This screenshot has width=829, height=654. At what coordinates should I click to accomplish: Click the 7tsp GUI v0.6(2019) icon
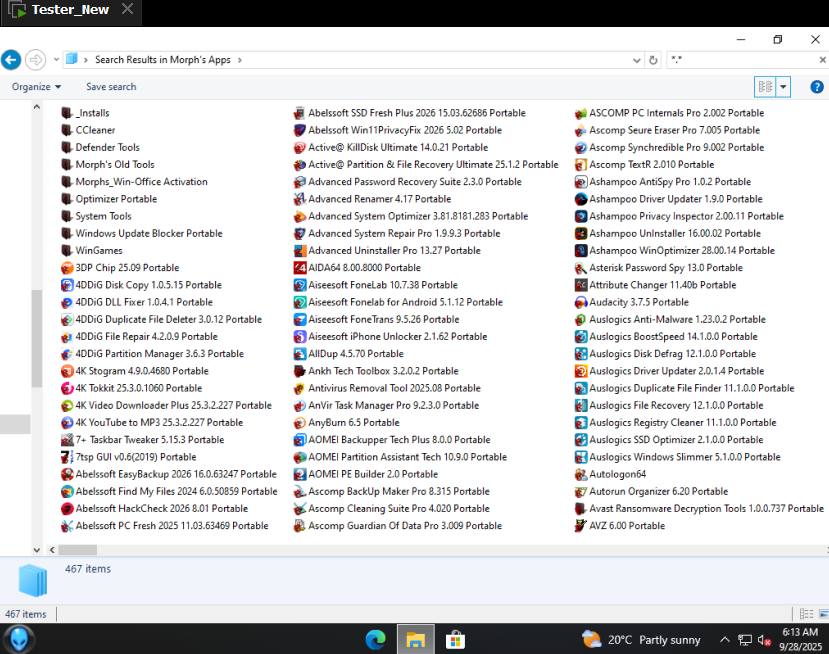click(x=67, y=457)
